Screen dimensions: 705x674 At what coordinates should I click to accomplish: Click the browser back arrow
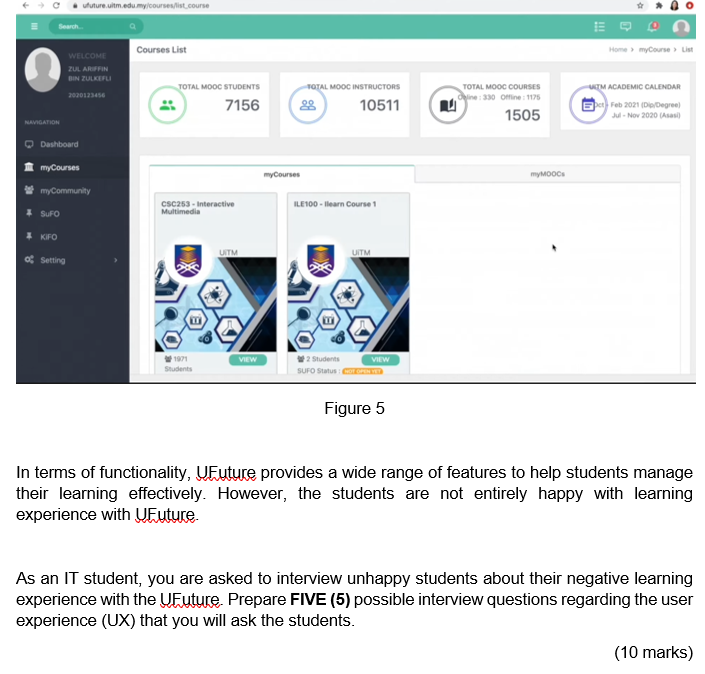pyautogui.click(x=26, y=5)
